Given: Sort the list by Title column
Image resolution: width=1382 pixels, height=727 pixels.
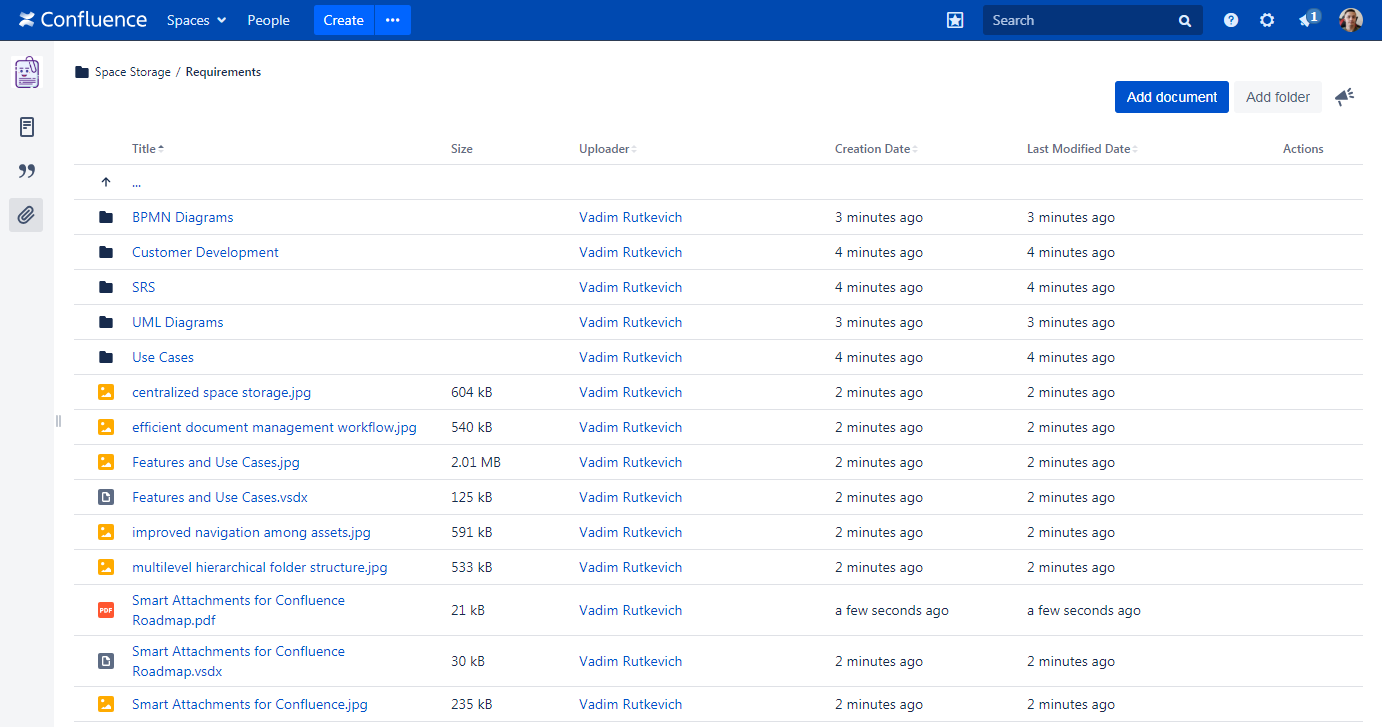Looking at the screenshot, I should click(146, 149).
